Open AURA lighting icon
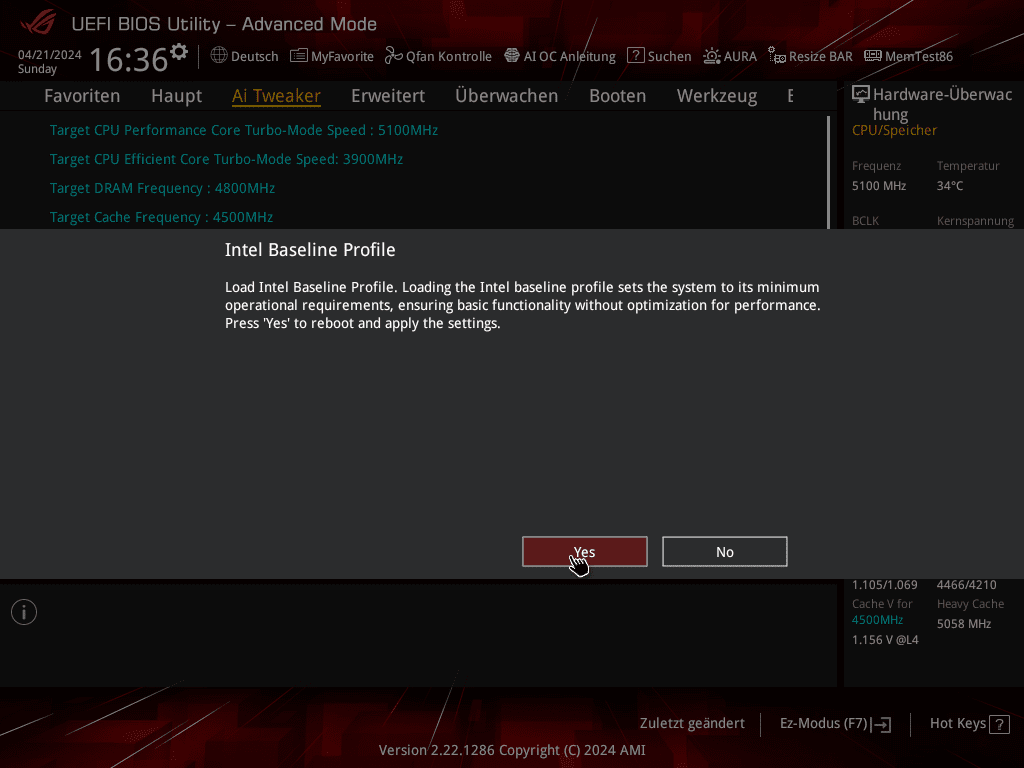This screenshot has height=768, width=1024. (x=711, y=56)
